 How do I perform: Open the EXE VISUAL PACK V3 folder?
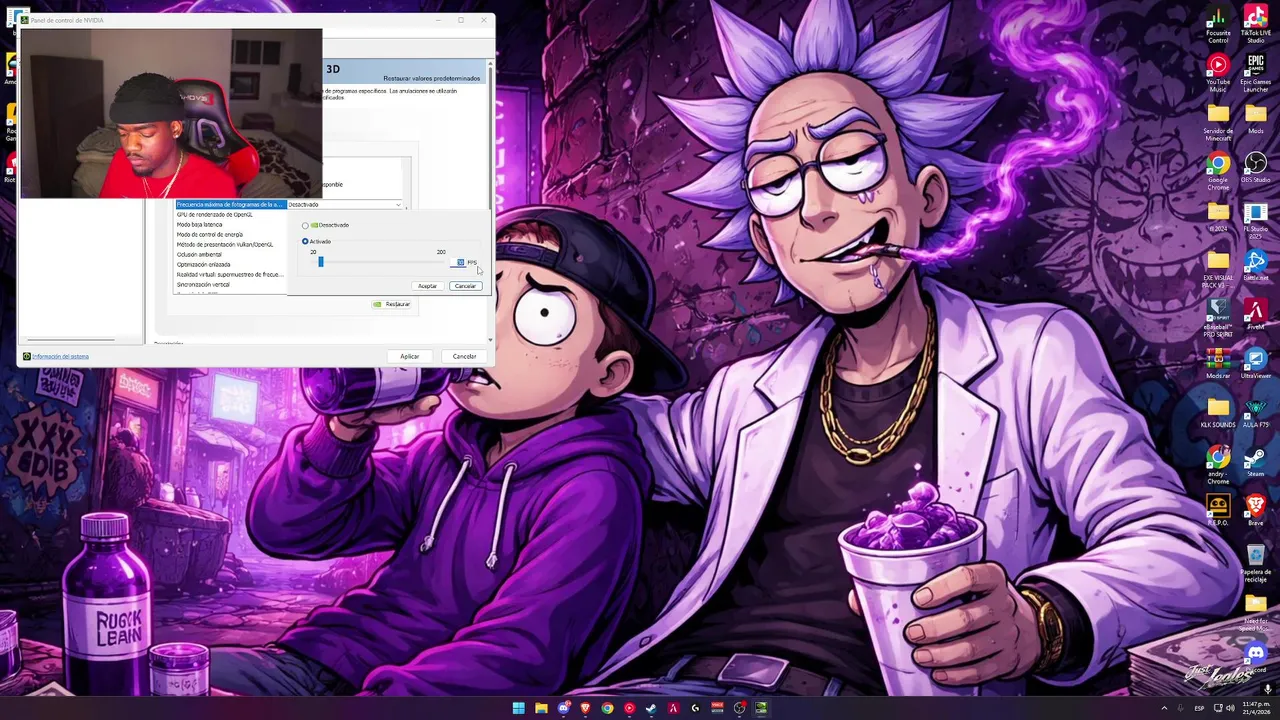tap(1217, 270)
